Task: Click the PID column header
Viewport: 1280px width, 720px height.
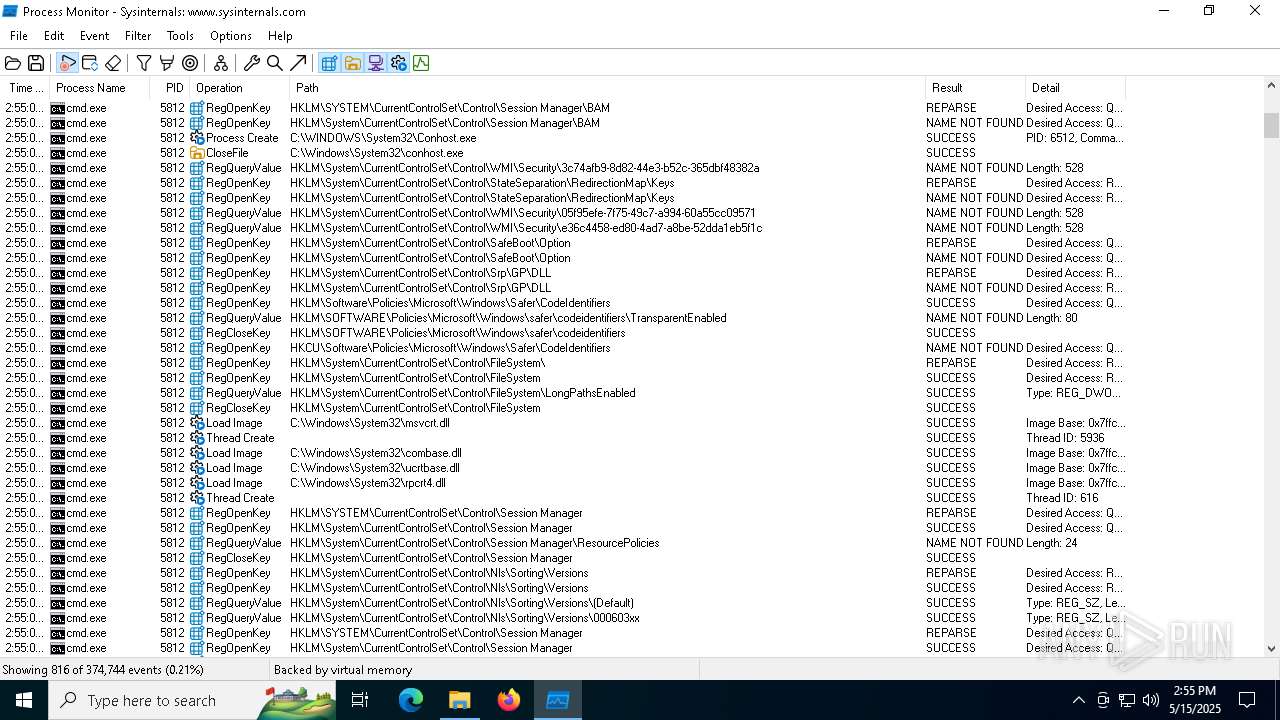Action: pos(171,88)
